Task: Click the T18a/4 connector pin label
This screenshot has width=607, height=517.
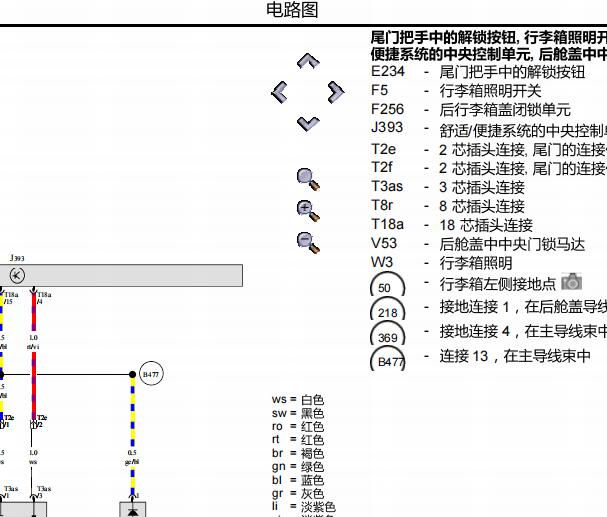Action: click(x=44, y=298)
